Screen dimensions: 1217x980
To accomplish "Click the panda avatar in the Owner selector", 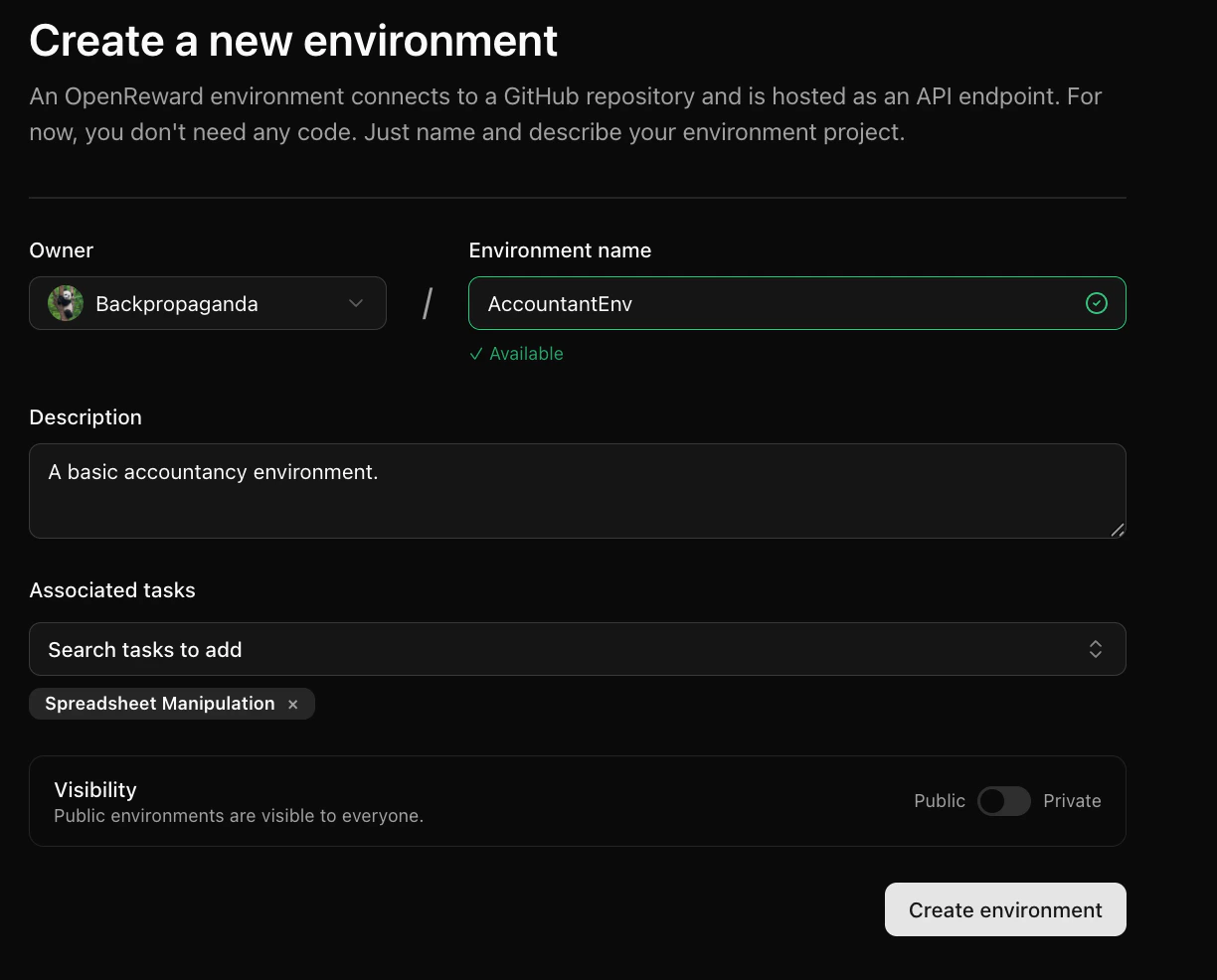I will pos(65,303).
